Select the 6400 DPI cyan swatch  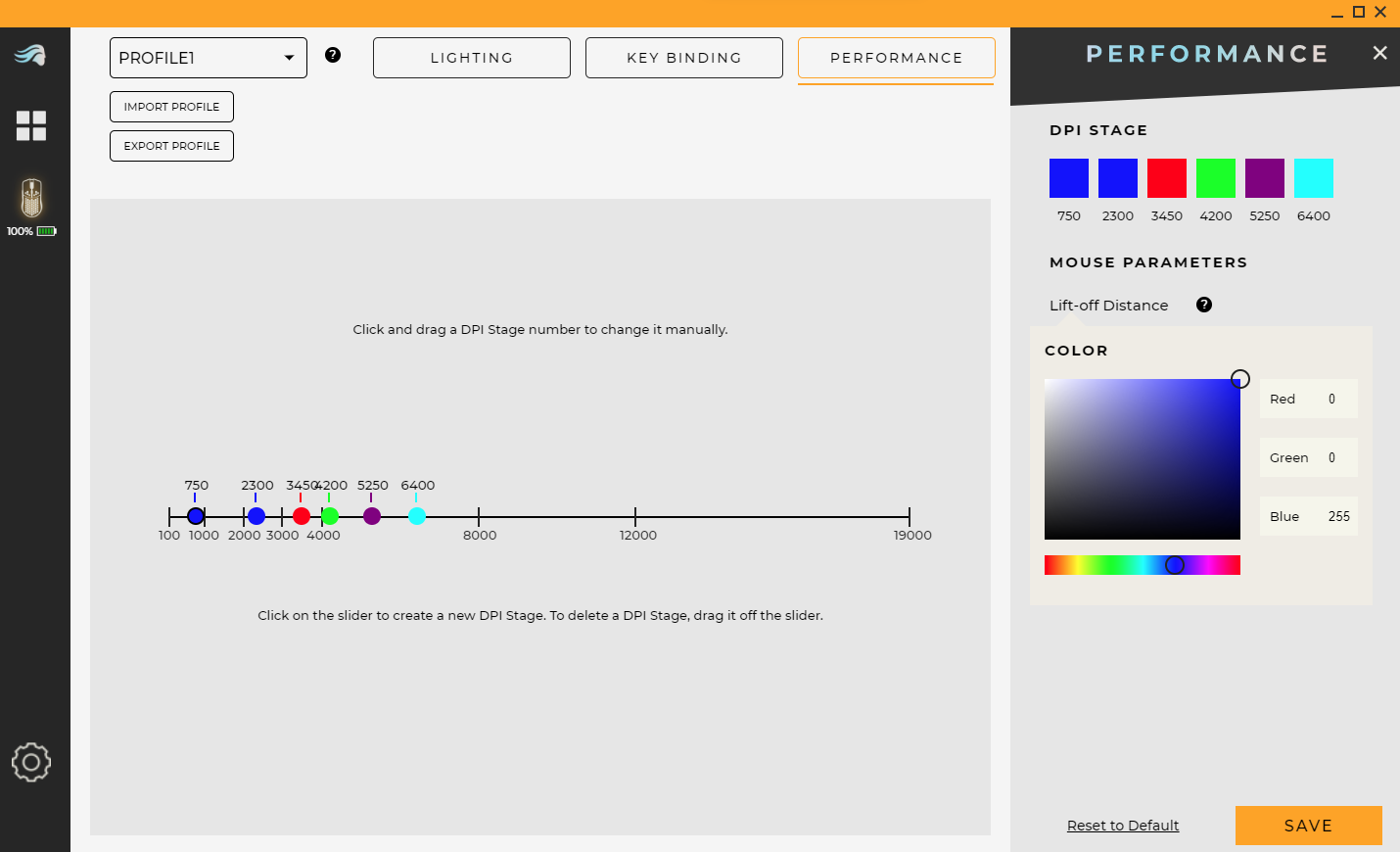[1314, 178]
